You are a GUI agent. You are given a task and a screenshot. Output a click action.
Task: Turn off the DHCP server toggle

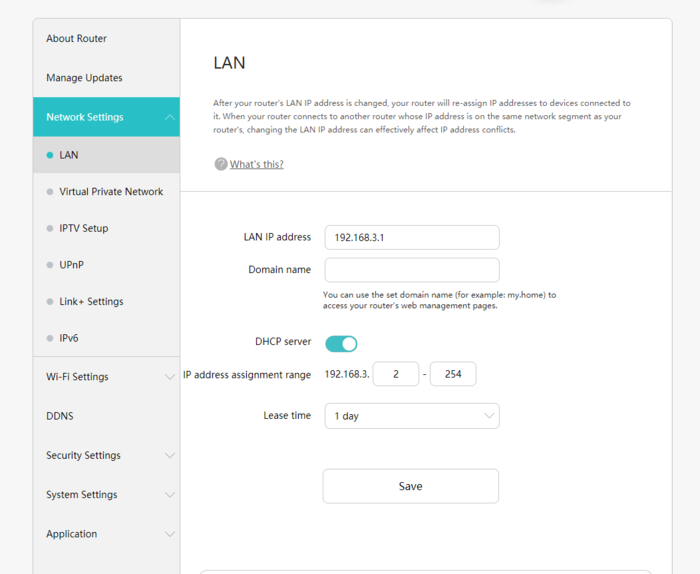coord(341,344)
